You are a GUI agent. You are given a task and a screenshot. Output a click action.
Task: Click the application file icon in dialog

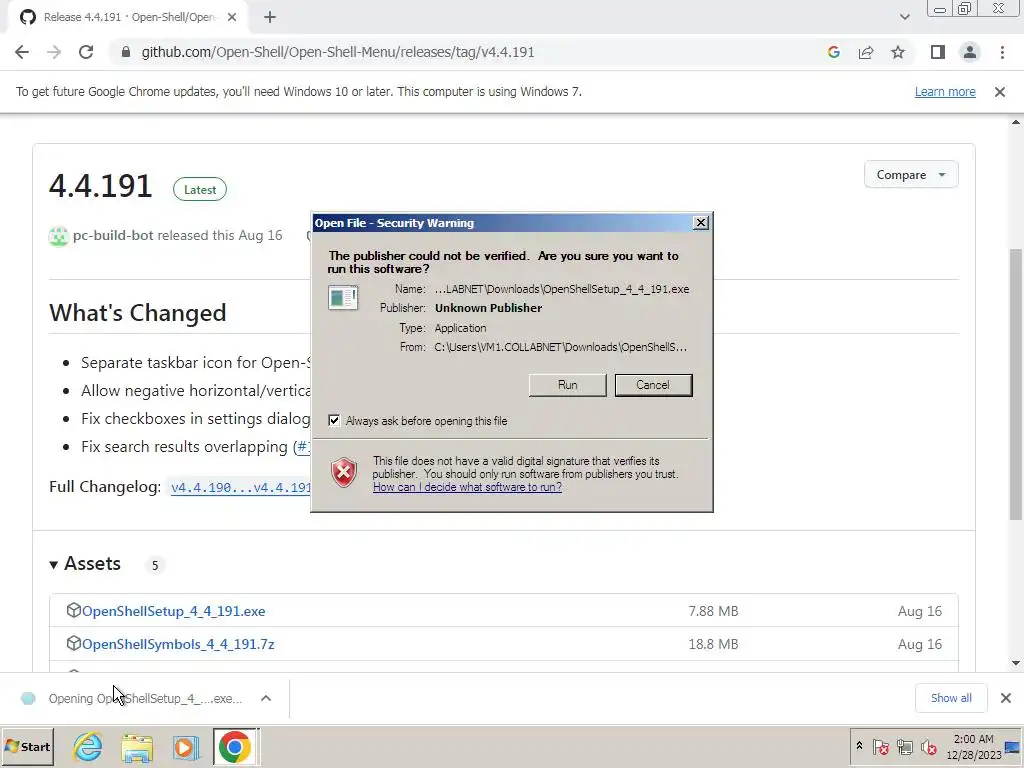[x=343, y=298]
